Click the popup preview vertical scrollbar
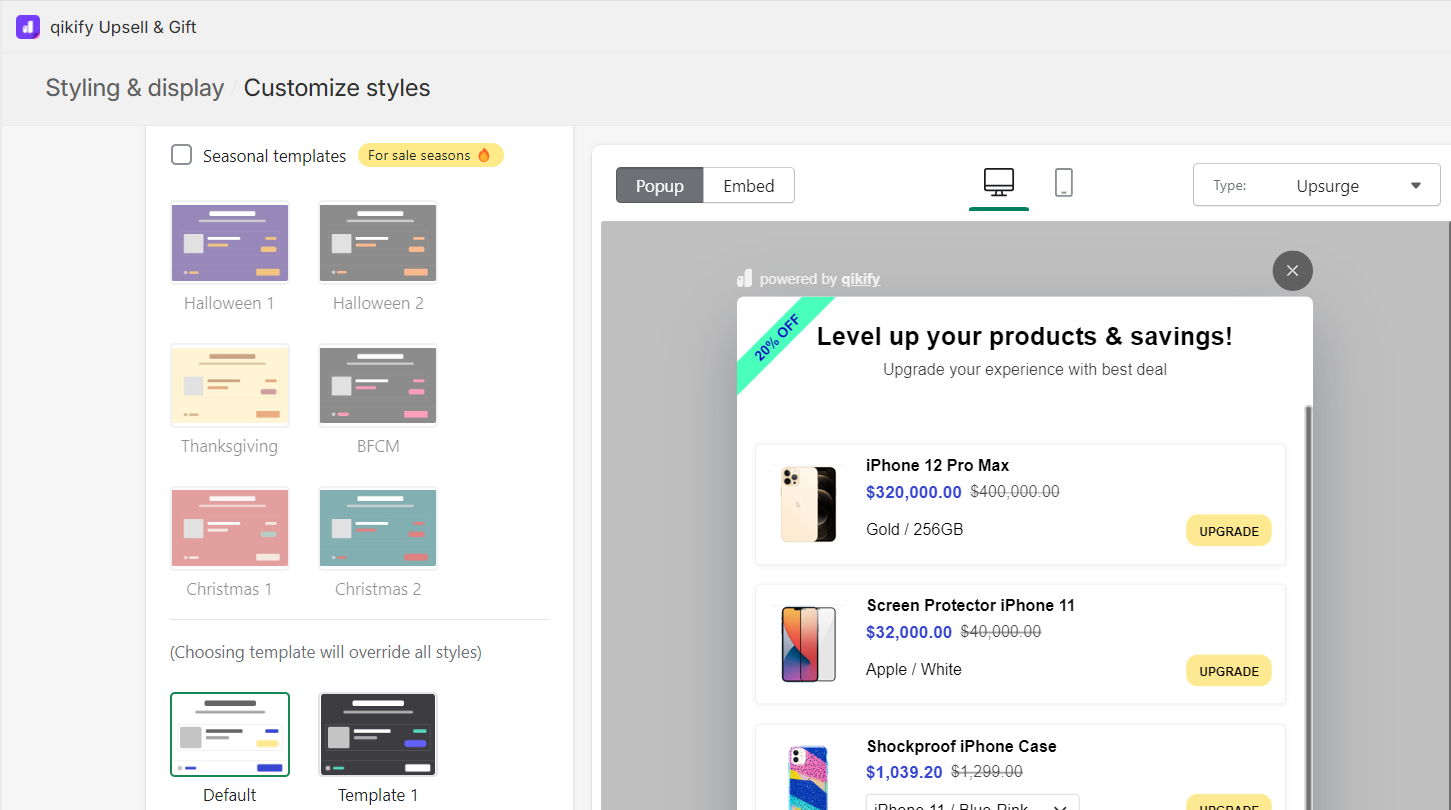Viewport: 1451px width, 810px height. pos(1307,607)
